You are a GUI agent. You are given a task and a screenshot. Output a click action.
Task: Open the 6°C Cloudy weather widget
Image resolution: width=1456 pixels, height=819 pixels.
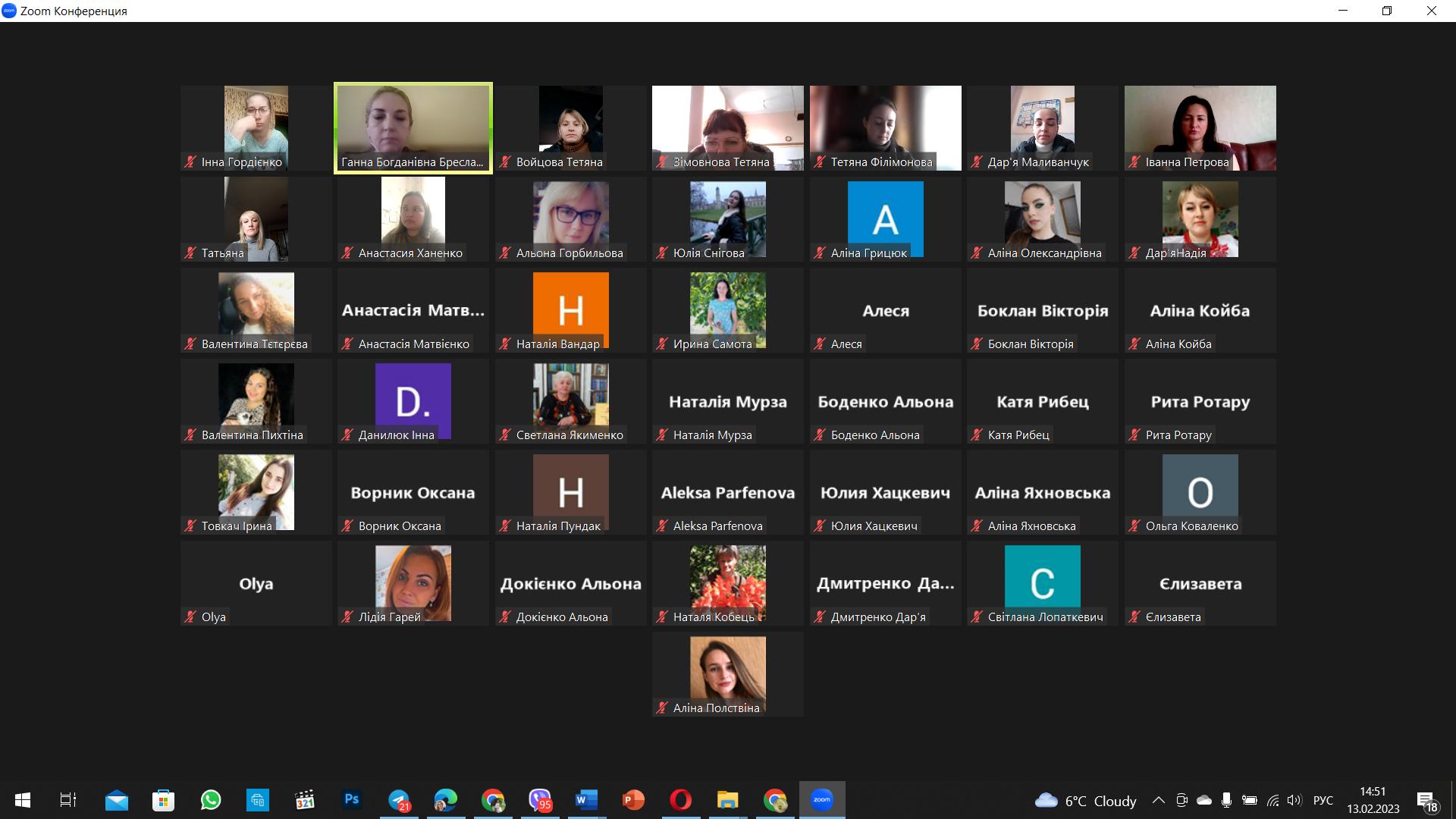point(1086,801)
